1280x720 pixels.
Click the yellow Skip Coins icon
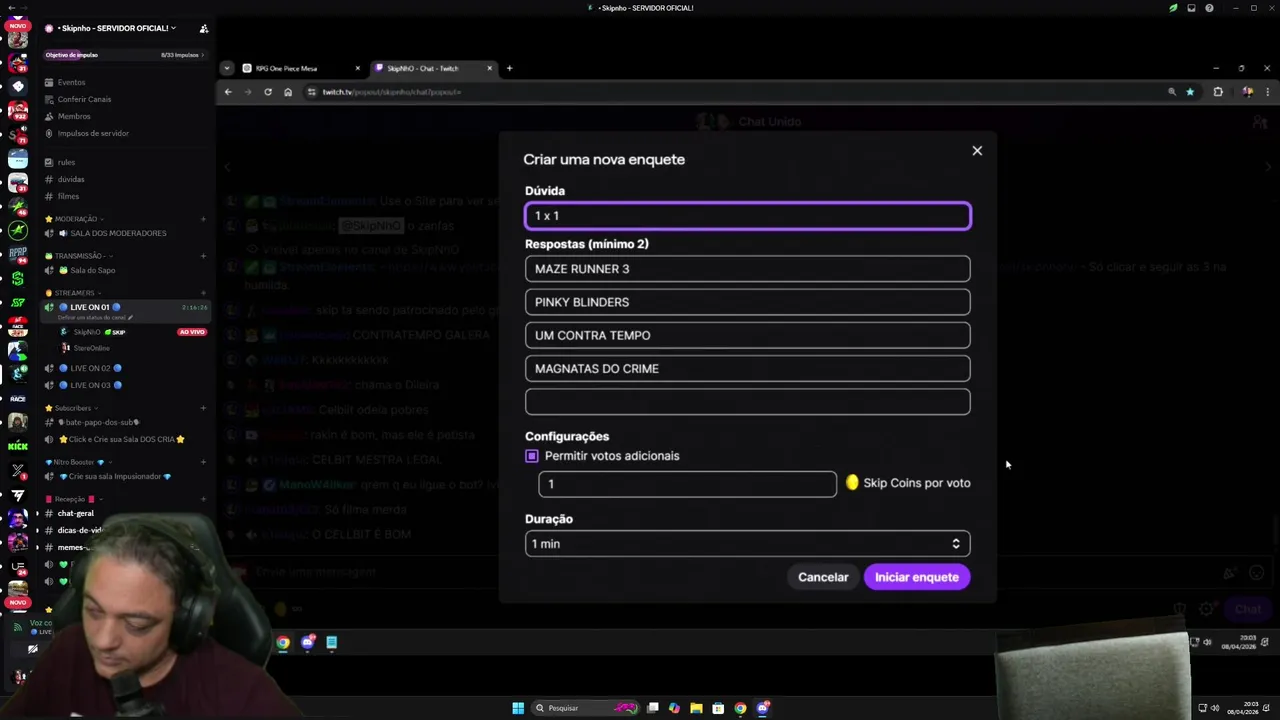click(852, 483)
